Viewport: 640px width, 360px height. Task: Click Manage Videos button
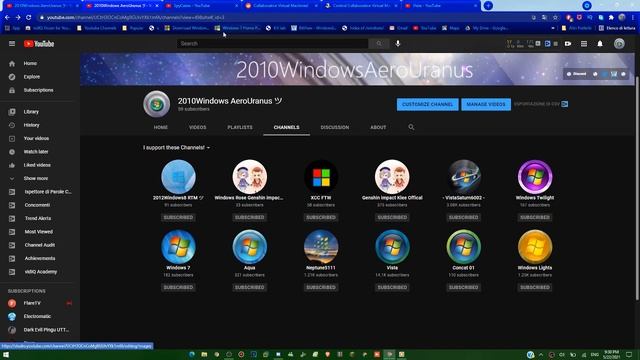[x=486, y=104]
